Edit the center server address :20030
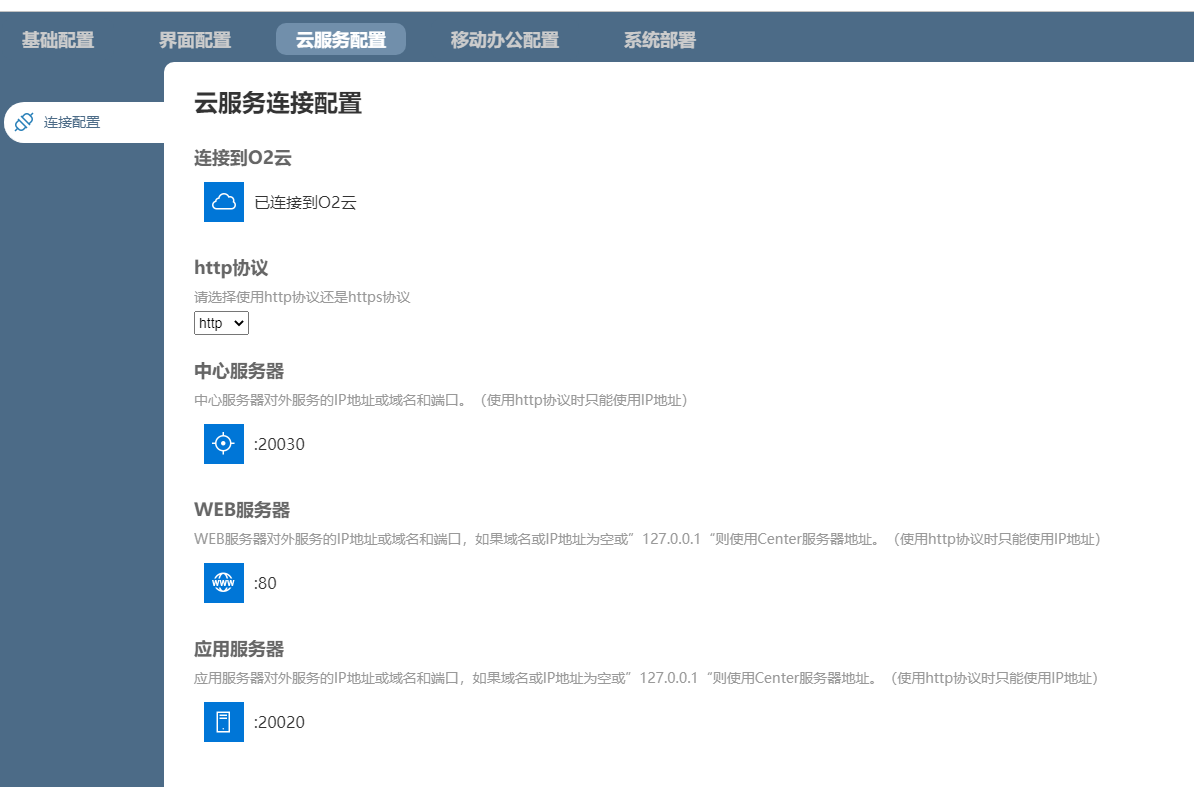The width and height of the screenshot is (1194, 787). point(279,444)
